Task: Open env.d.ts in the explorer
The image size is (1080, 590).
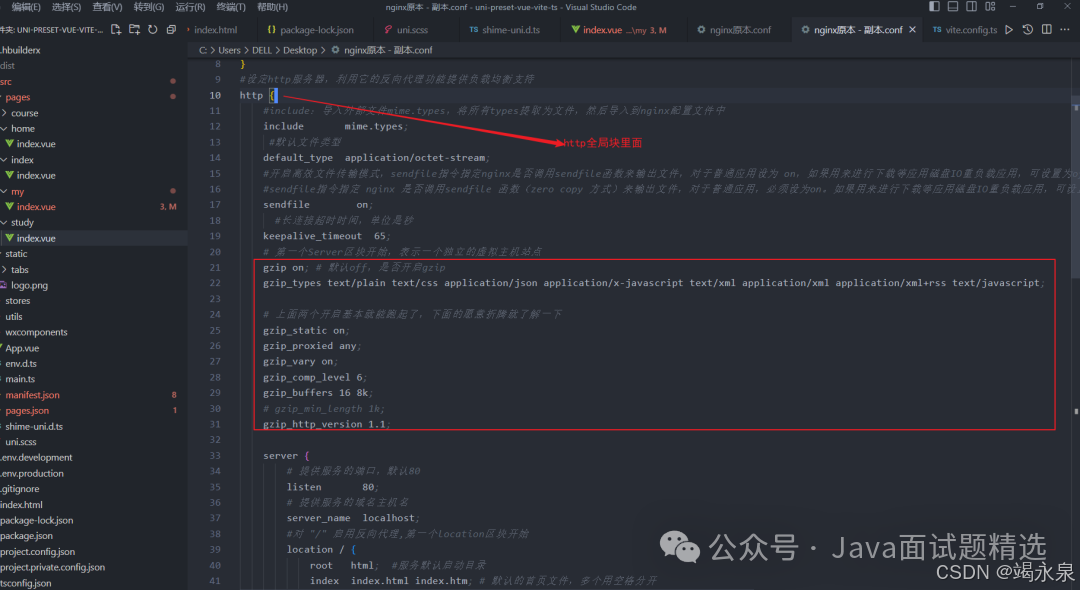Action: (21, 364)
